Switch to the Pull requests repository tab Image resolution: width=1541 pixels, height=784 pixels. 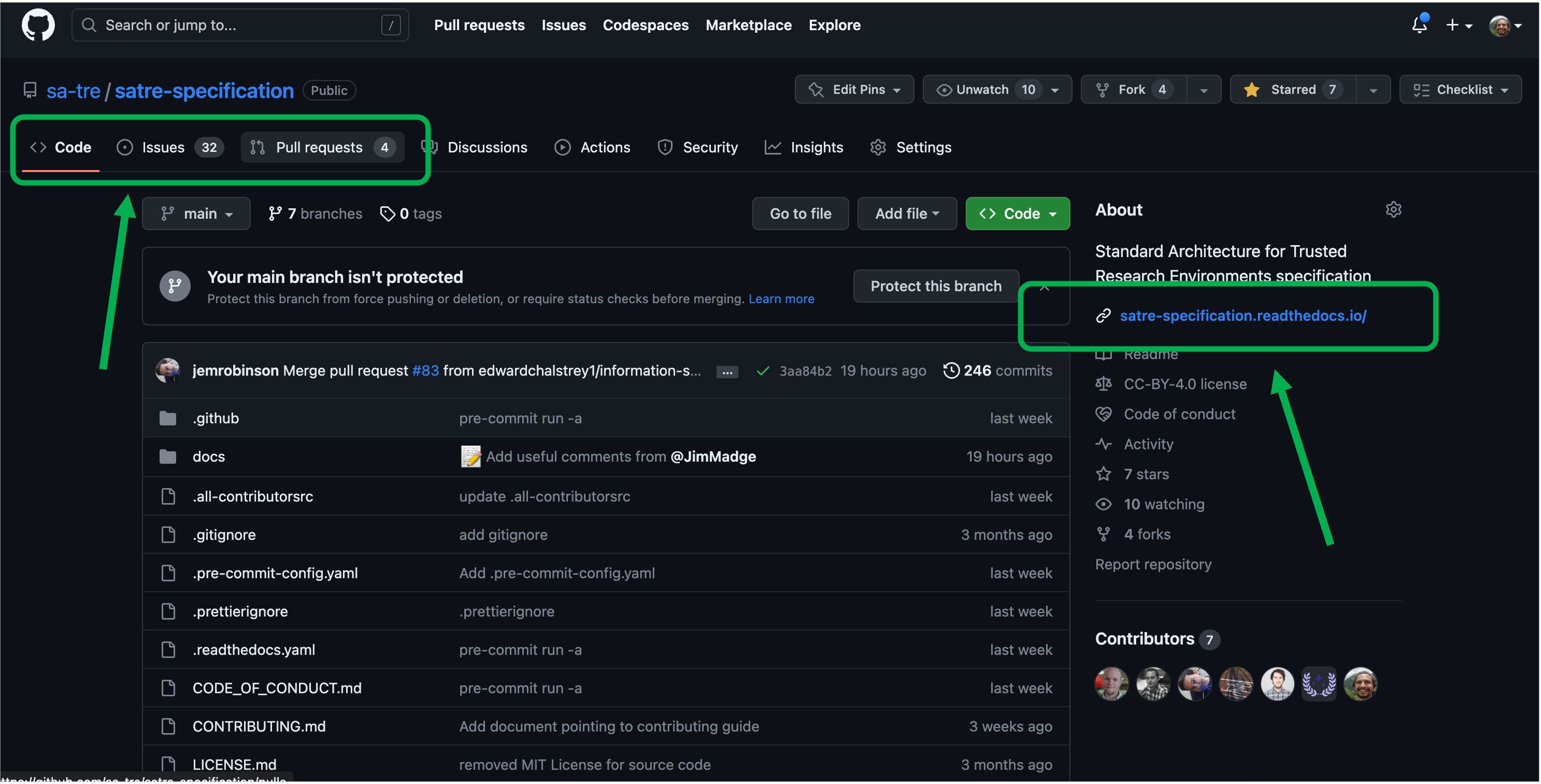click(x=323, y=147)
